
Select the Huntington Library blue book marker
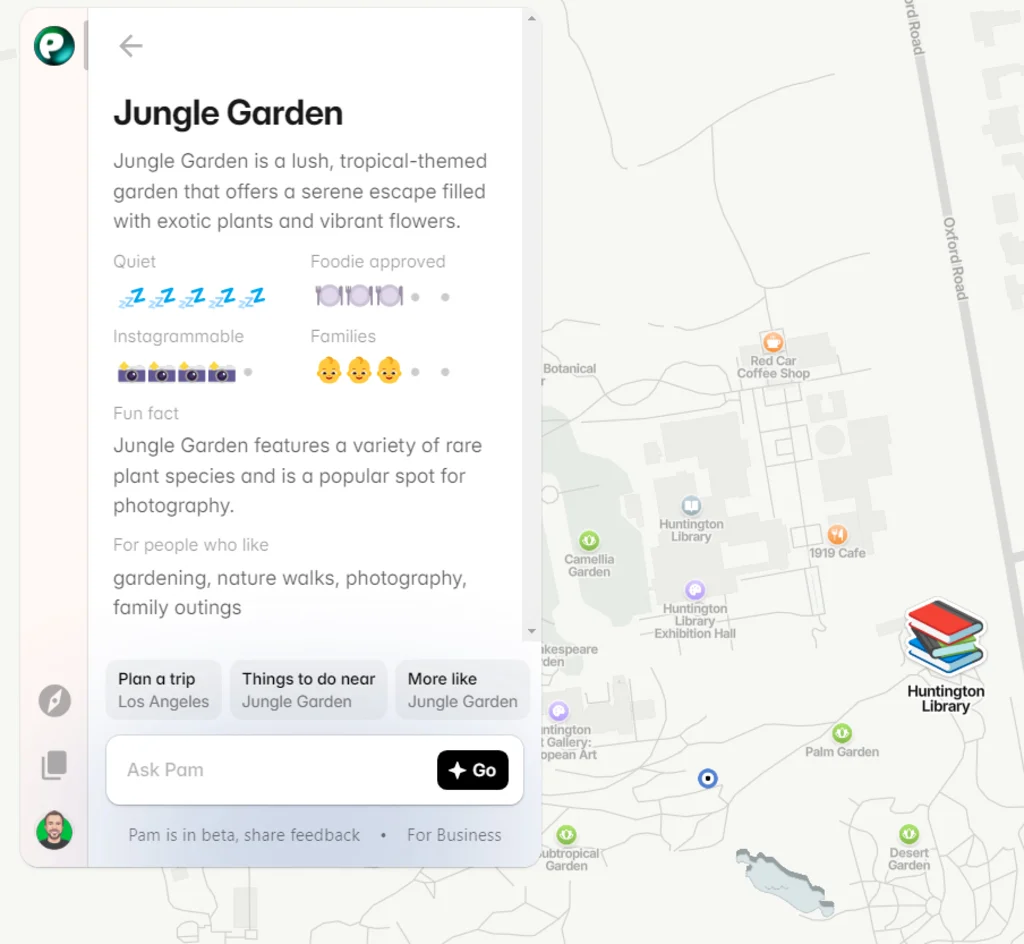pyautogui.click(x=691, y=505)
